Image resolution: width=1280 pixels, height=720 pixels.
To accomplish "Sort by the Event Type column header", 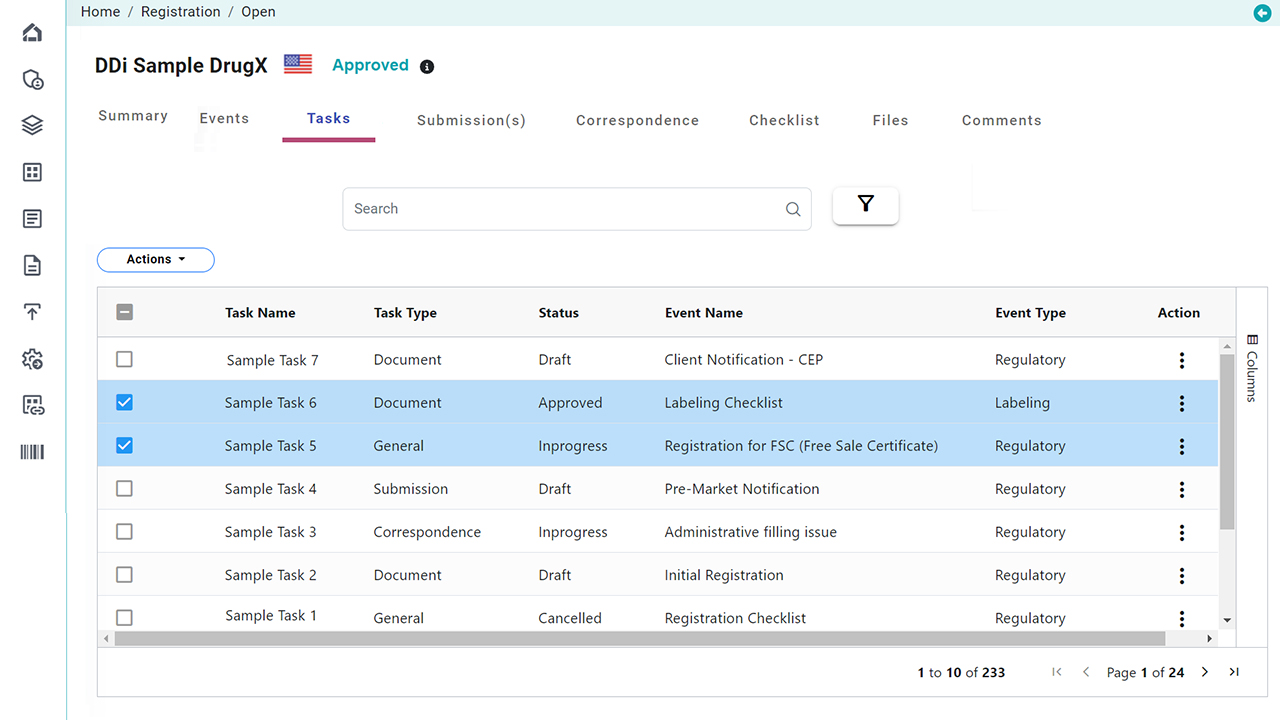I will [x=1030, y=313].
